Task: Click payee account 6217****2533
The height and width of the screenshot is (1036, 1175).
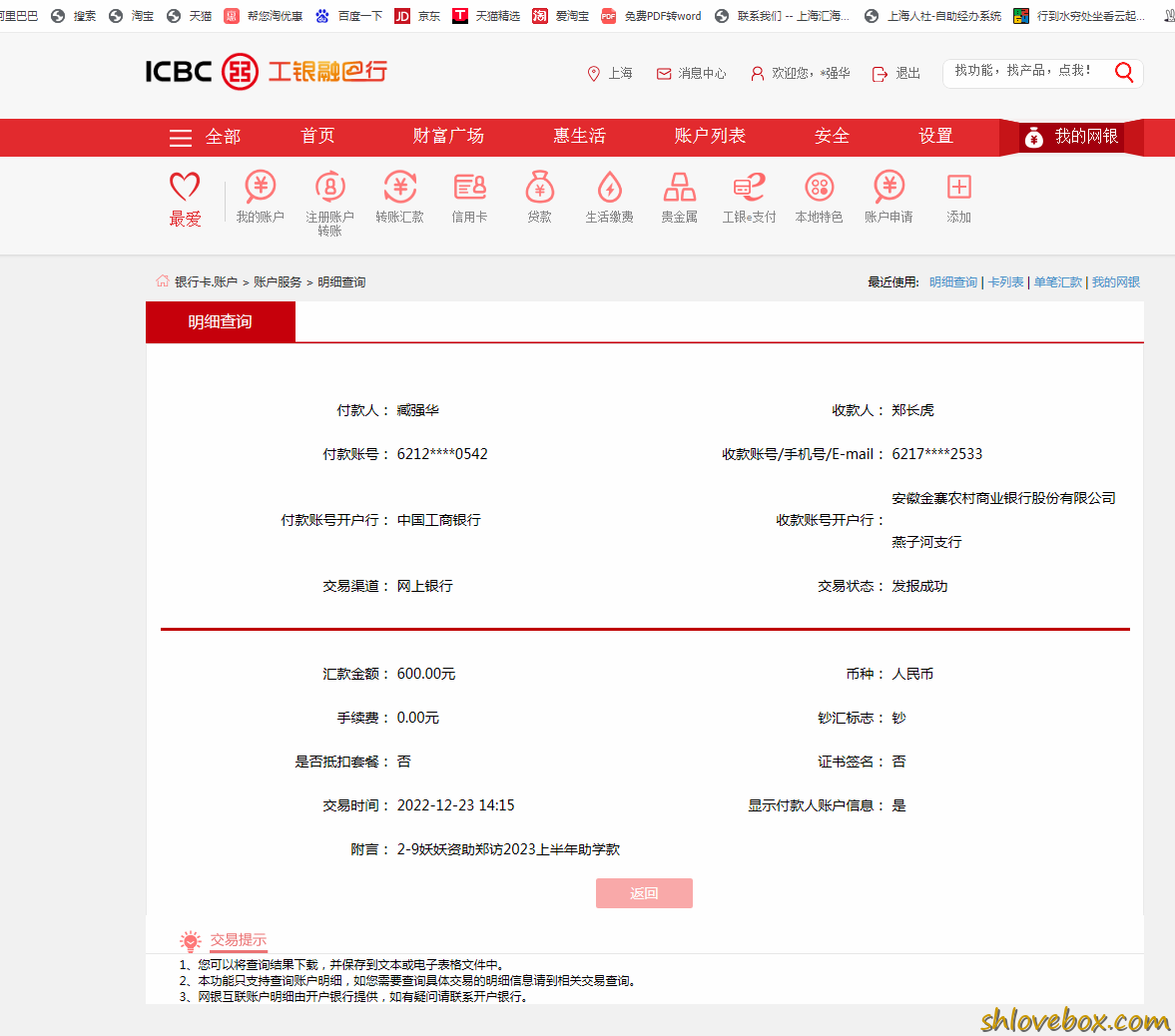Action: point(936,454)
